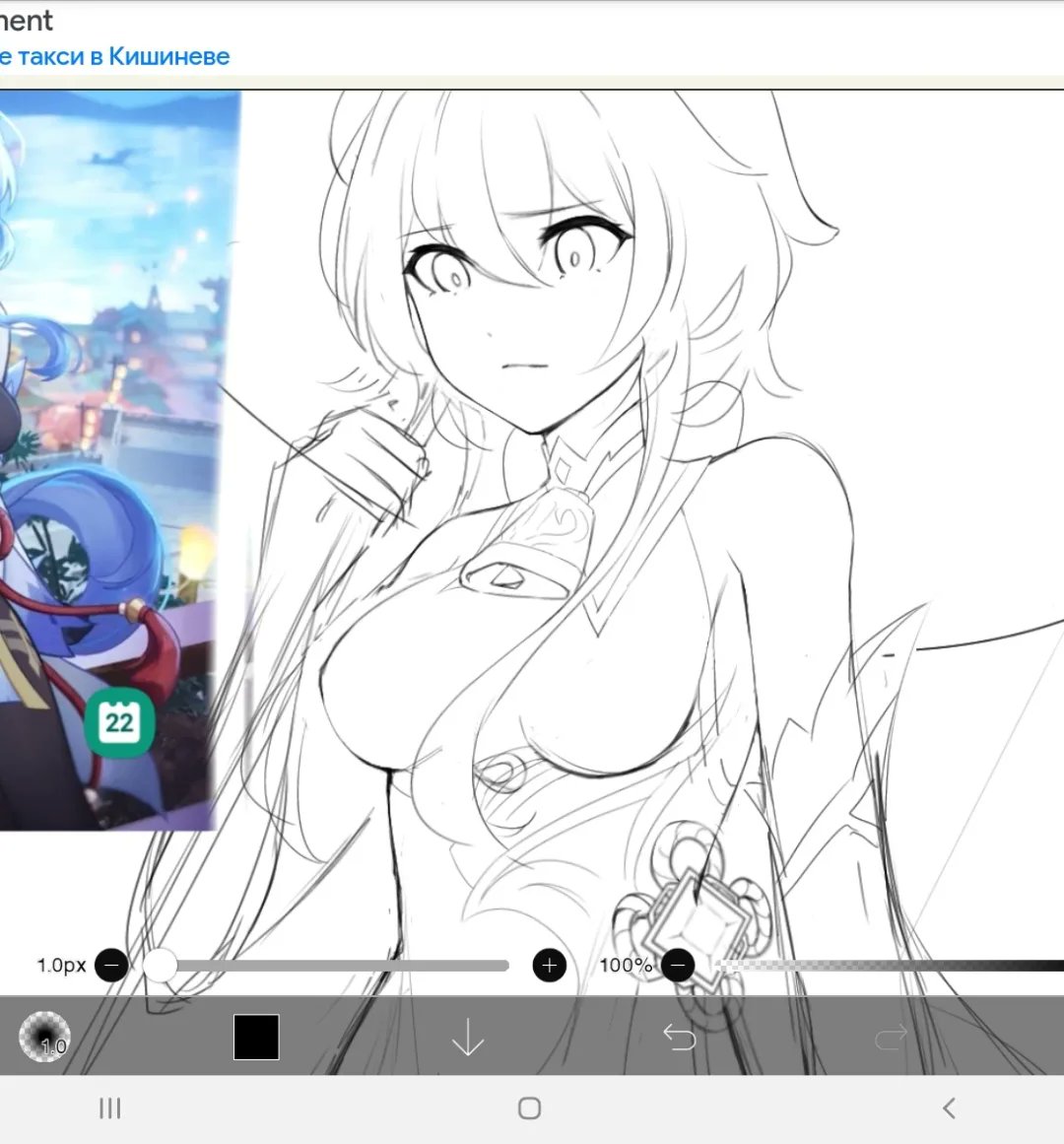
Task: Tap the Android home button
Action: (529, 1109)
